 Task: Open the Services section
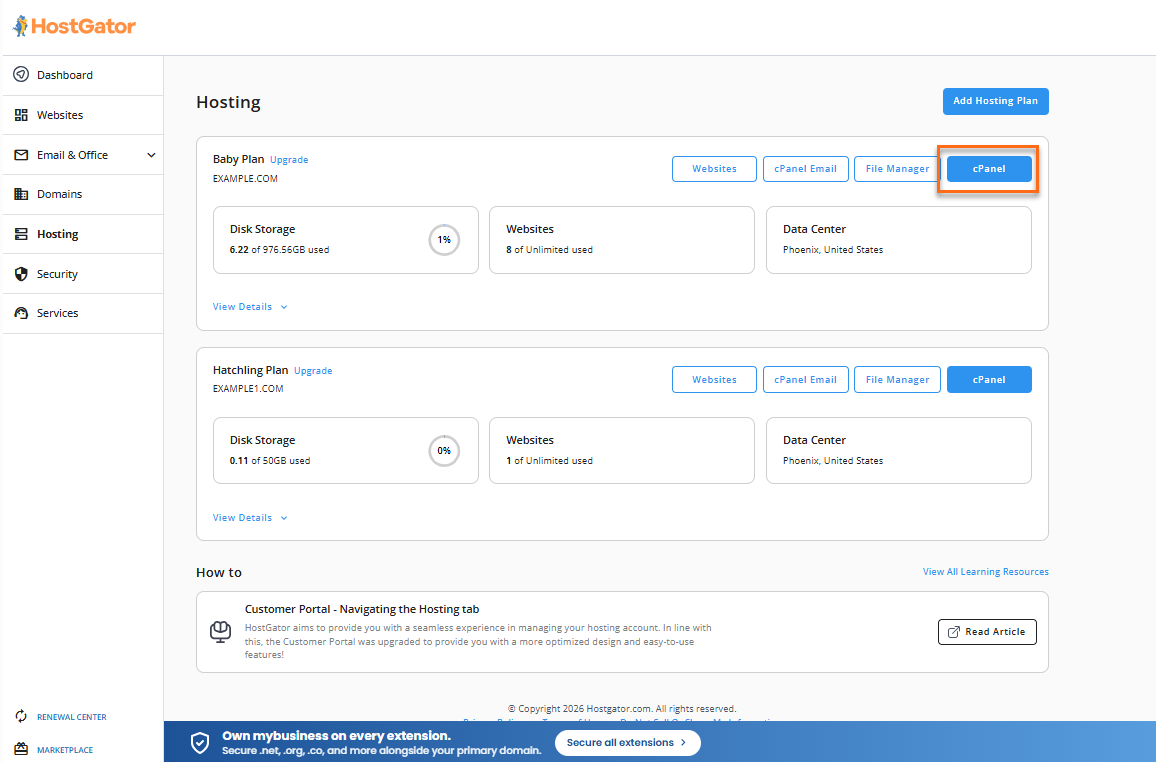83,313
